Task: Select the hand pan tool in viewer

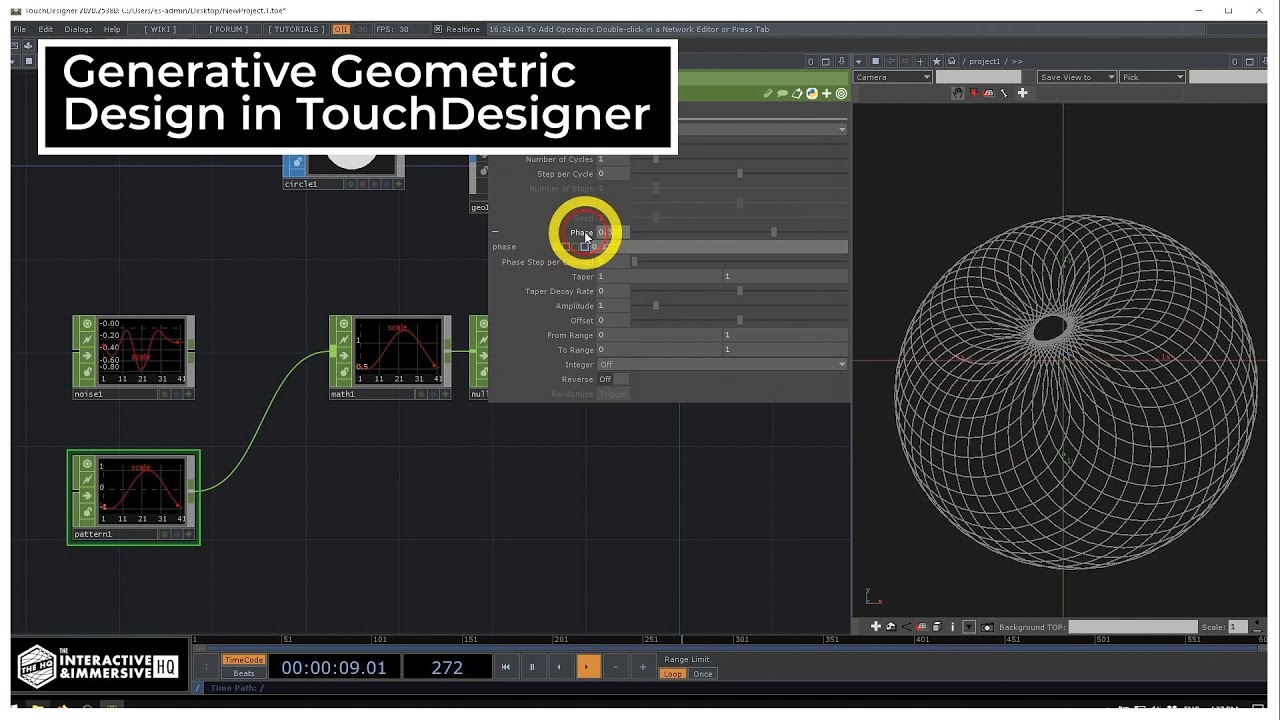Action: [x=958, y=93]
